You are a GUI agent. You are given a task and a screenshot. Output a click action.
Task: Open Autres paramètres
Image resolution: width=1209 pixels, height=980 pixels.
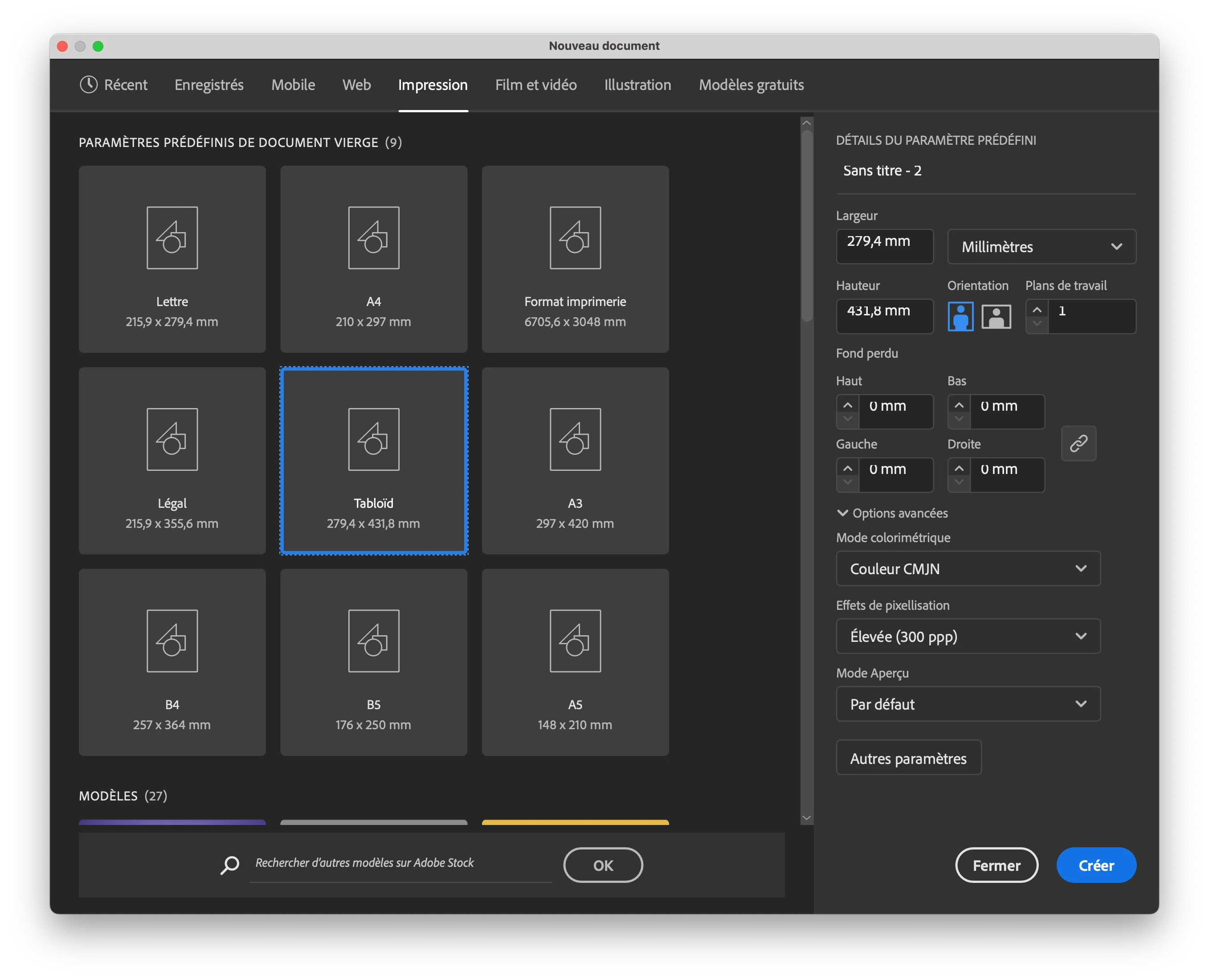(907, 758)
